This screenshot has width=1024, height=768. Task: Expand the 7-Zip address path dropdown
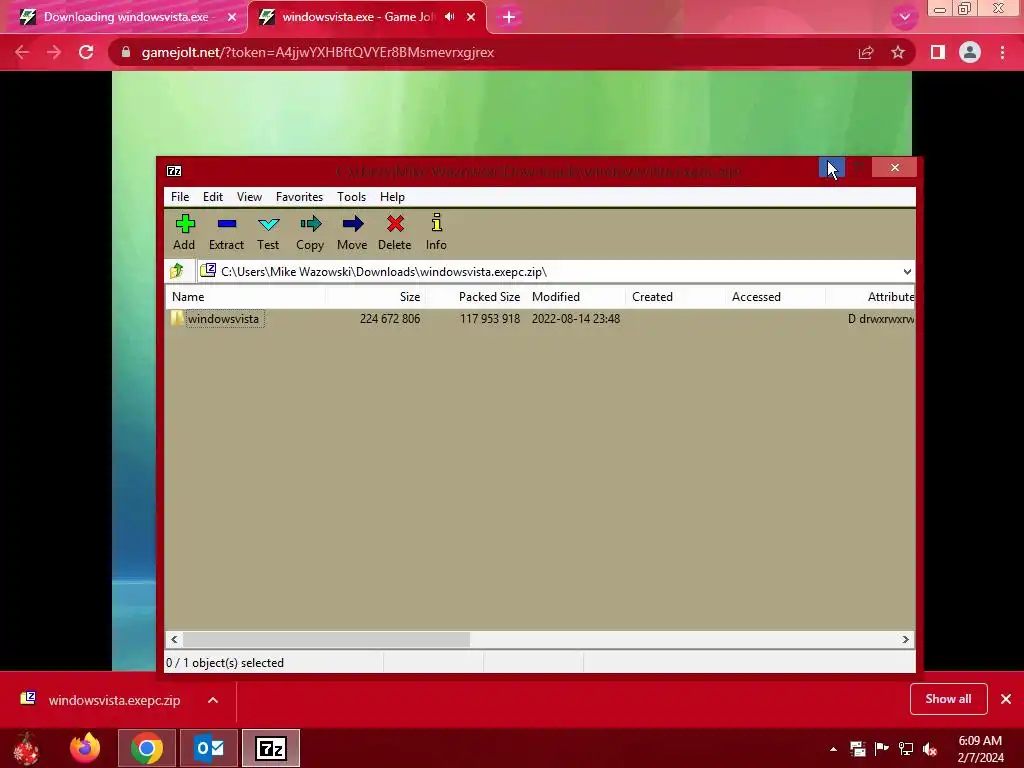point(906,272)
